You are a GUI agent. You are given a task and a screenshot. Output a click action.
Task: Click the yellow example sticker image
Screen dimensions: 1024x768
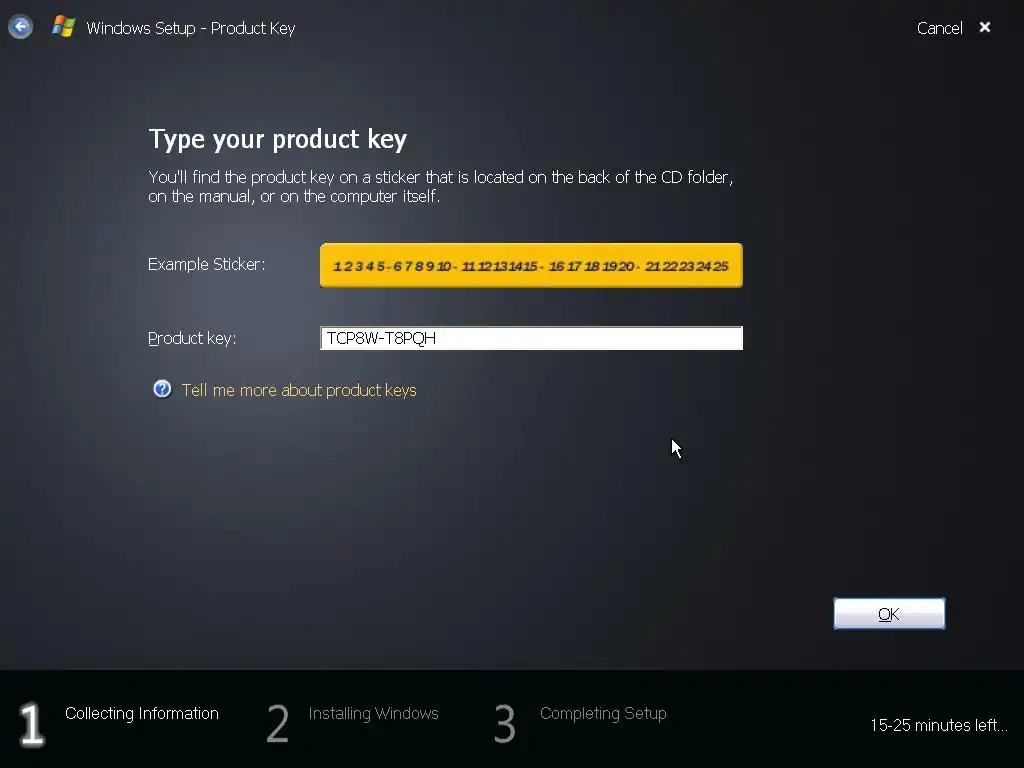tap(531, 265)
